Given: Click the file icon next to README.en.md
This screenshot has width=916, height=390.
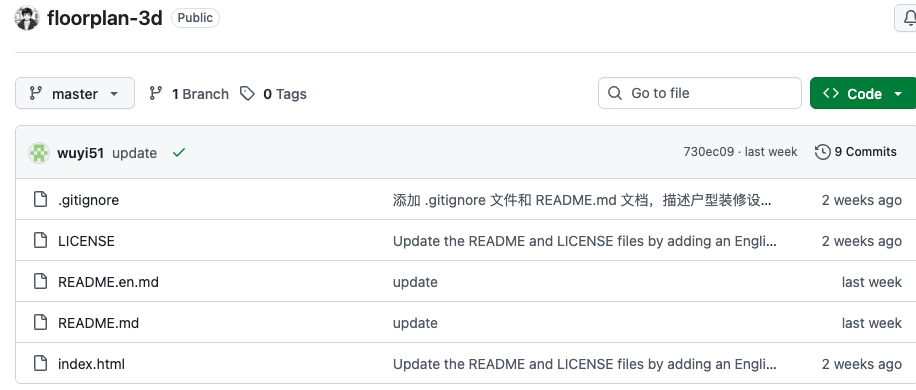Looking at the screenshot, I should 40,281.
